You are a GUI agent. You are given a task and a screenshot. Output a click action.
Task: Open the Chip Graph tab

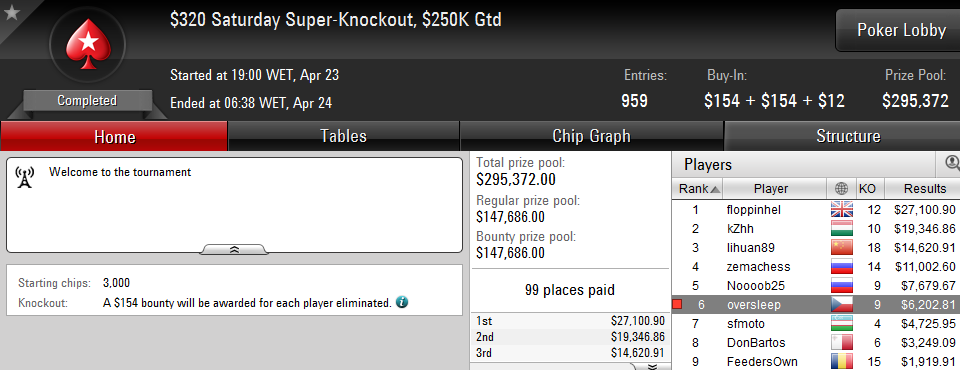(x=591, y=136)
